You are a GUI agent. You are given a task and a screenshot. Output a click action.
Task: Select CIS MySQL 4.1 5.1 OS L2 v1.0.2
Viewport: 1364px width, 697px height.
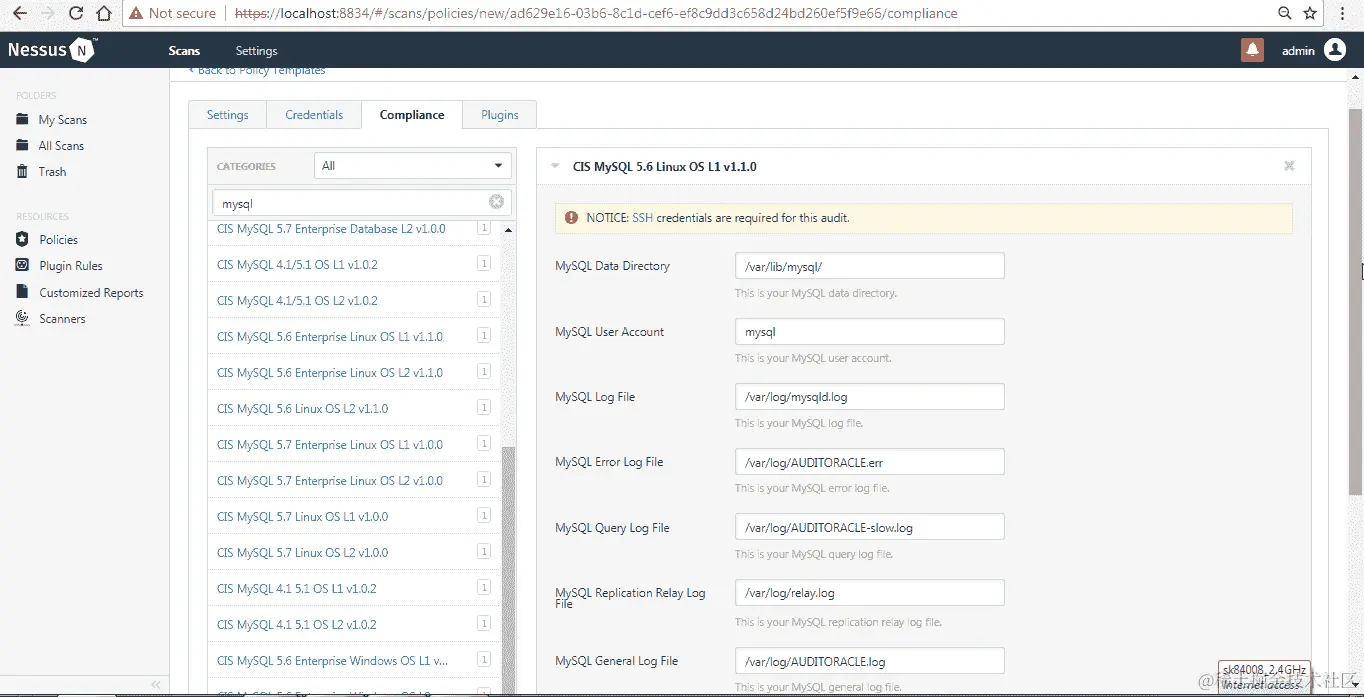(x=297, y=624)
